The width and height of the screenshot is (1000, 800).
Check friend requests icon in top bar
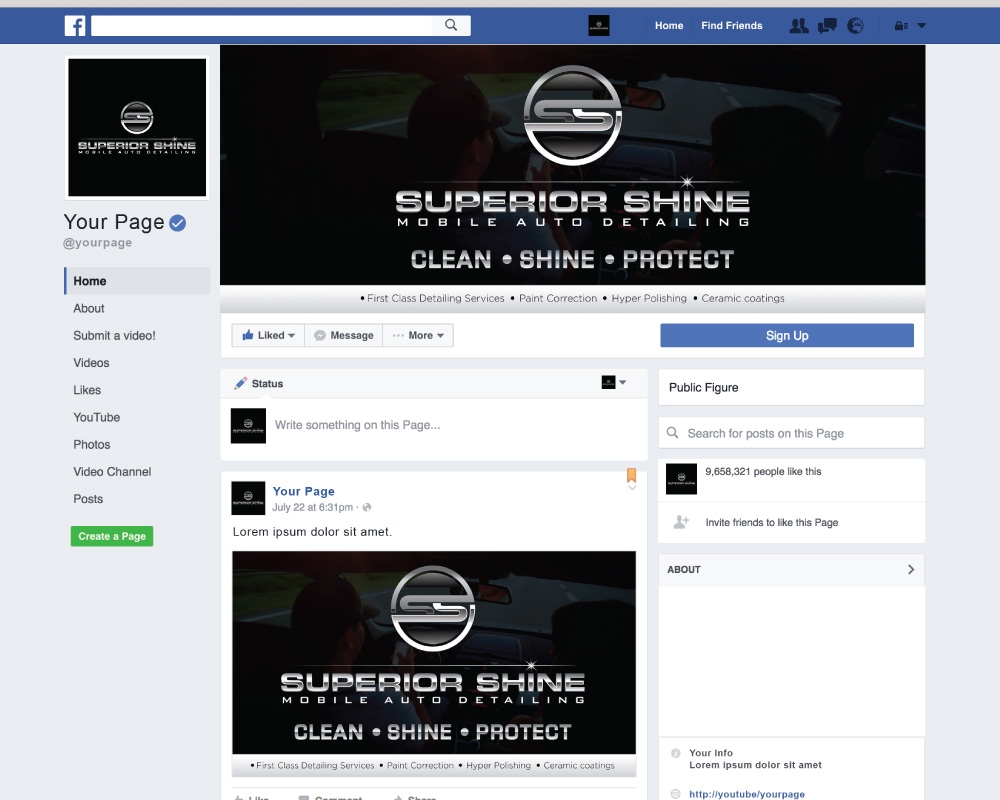pyautogui.click(x=799, y=25)
